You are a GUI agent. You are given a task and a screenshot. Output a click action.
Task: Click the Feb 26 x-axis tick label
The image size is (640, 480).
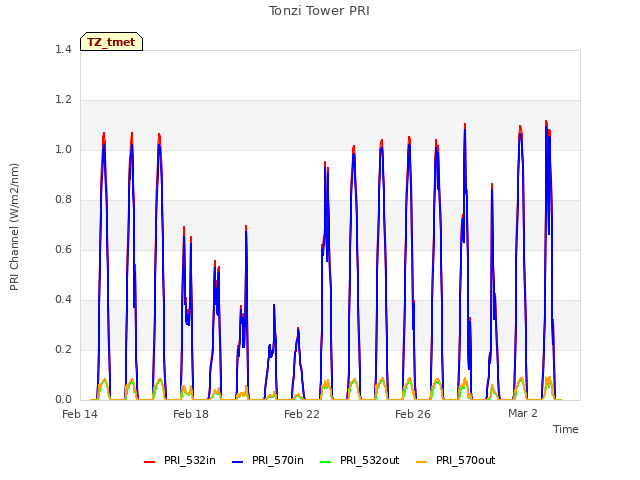(x=413, y=414)
